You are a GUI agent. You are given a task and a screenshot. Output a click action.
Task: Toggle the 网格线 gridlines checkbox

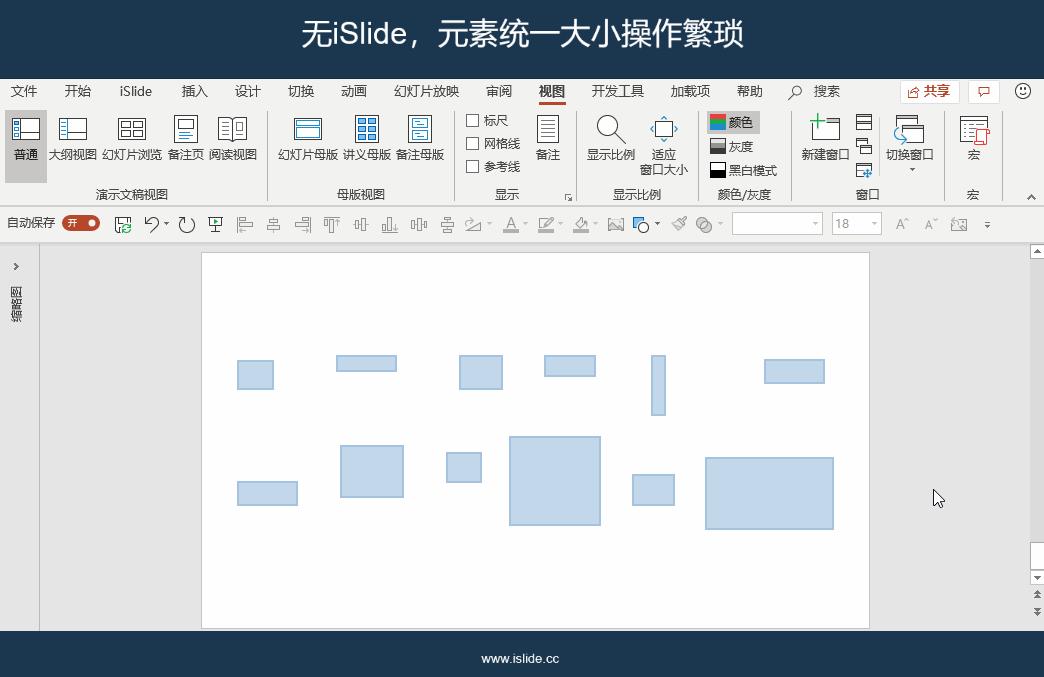pos(473,143)
